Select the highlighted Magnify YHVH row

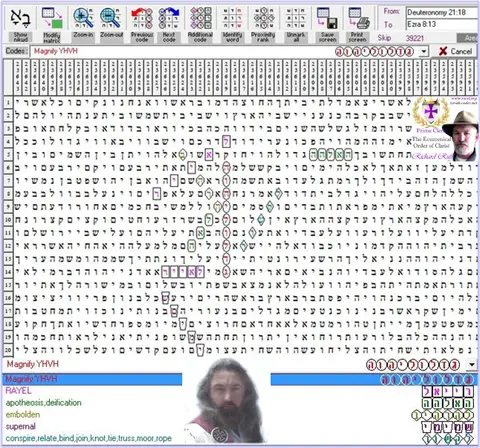click(240, 379)
